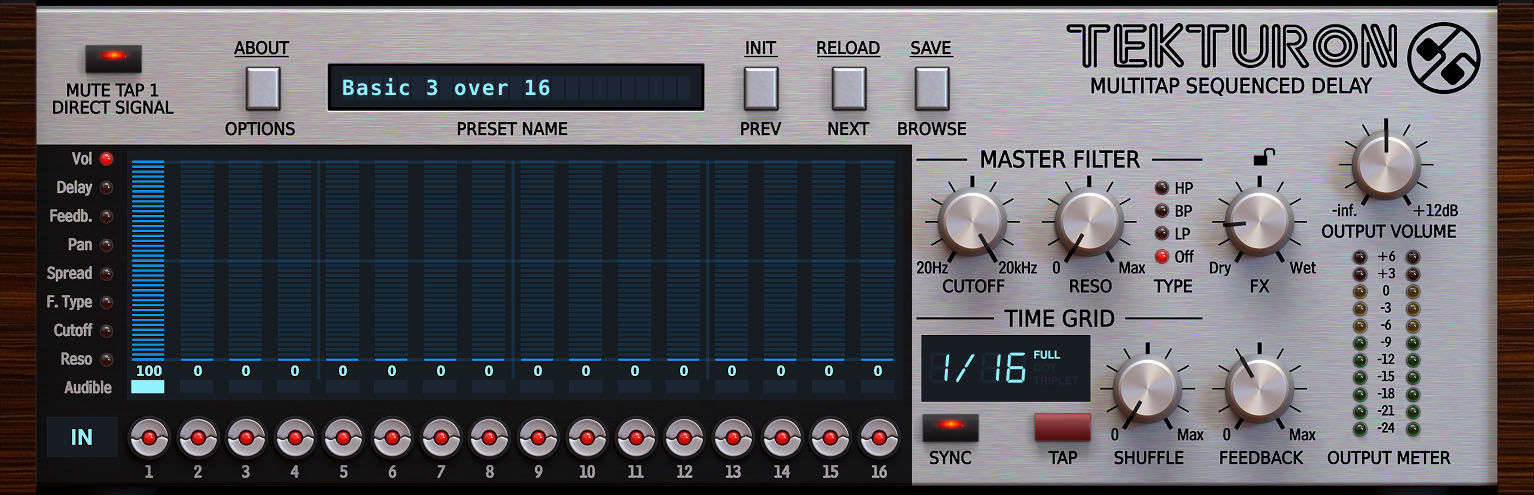Toggle tap button 9
1534x495 pixels.
coord(538,438)
